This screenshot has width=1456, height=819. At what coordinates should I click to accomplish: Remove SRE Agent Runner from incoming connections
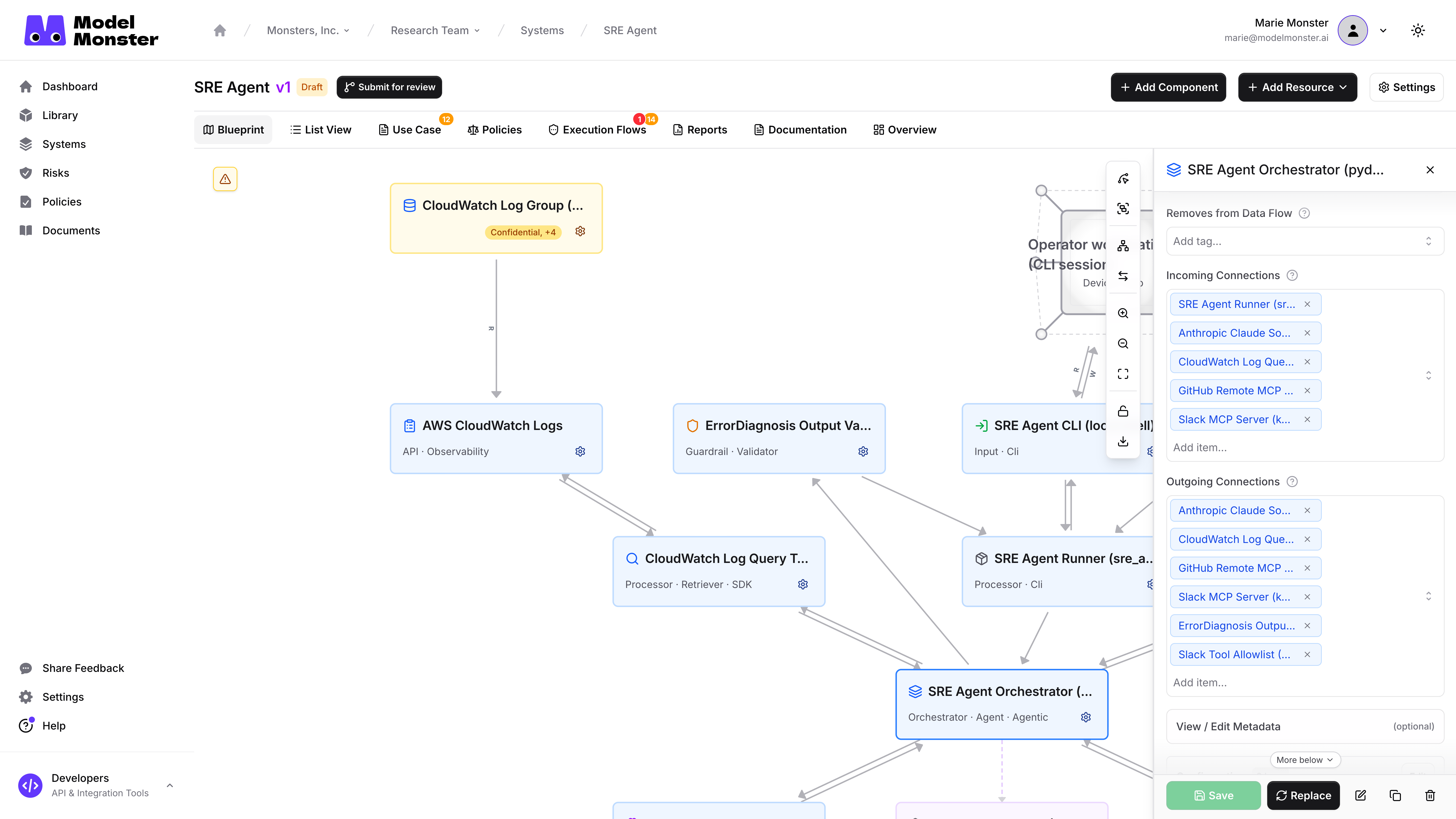click(1307, 304)
